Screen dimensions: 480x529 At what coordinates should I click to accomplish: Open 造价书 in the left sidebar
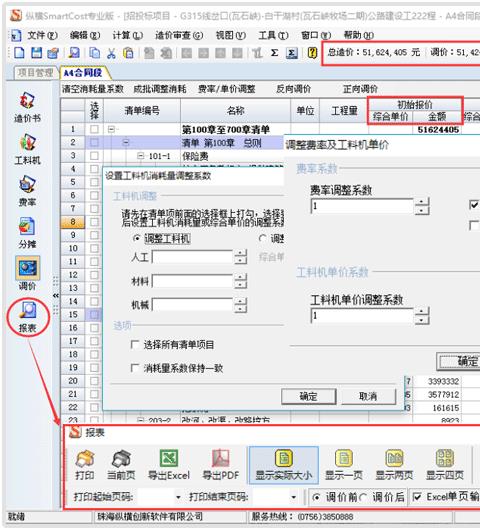pos(27,107)
